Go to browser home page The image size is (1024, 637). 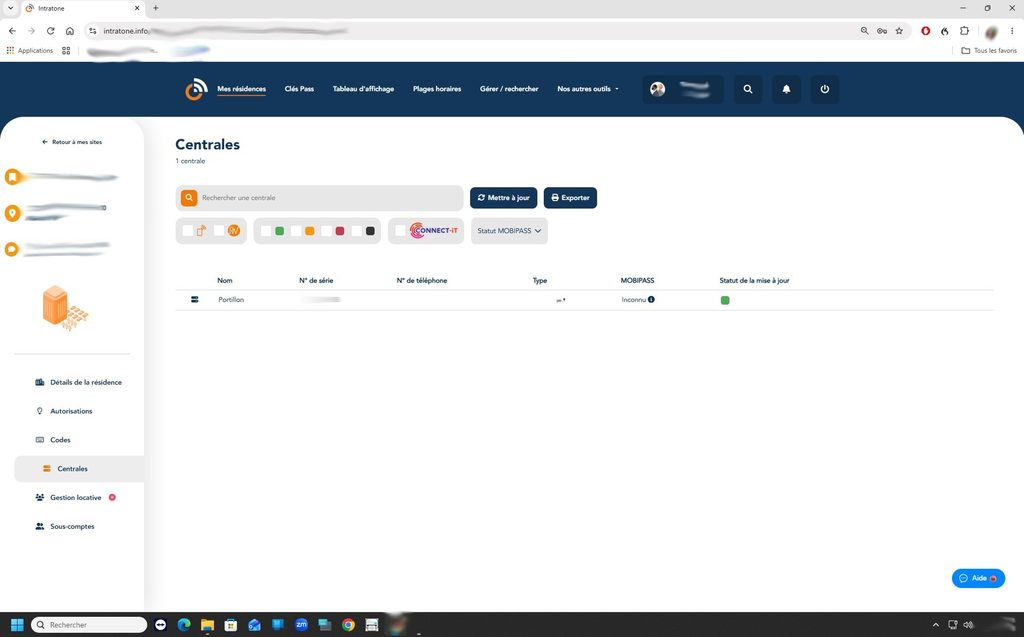point(70,31)
